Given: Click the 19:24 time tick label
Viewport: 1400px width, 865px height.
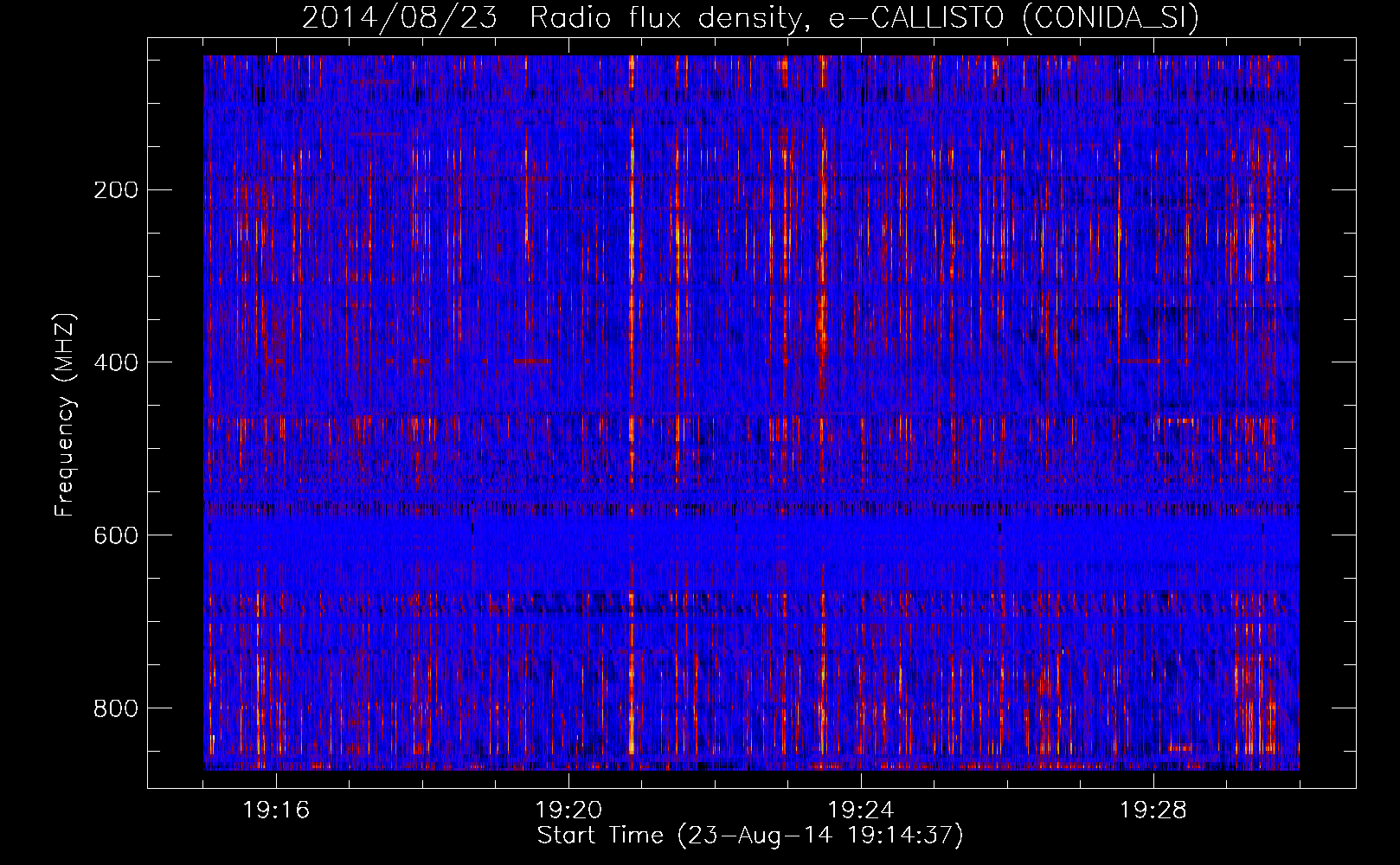Looking at the screenshot, I should [x=861, y=811].
